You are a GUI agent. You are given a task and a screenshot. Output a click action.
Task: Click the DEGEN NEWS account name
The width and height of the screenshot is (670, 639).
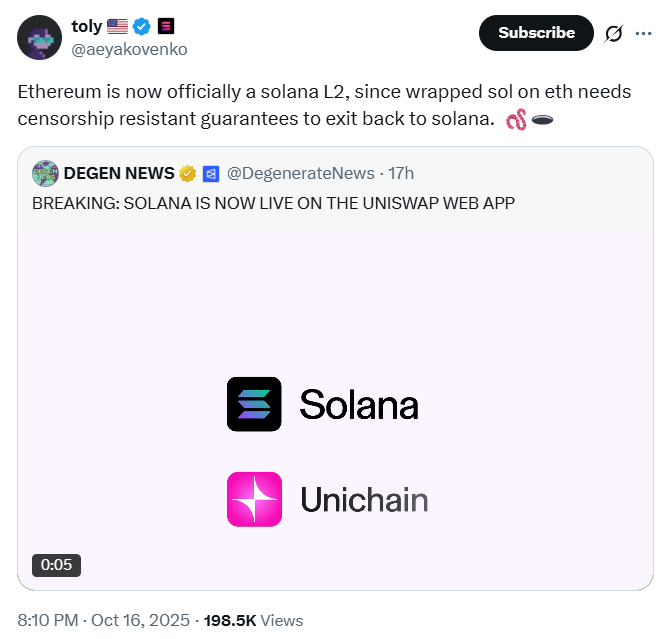119,174
